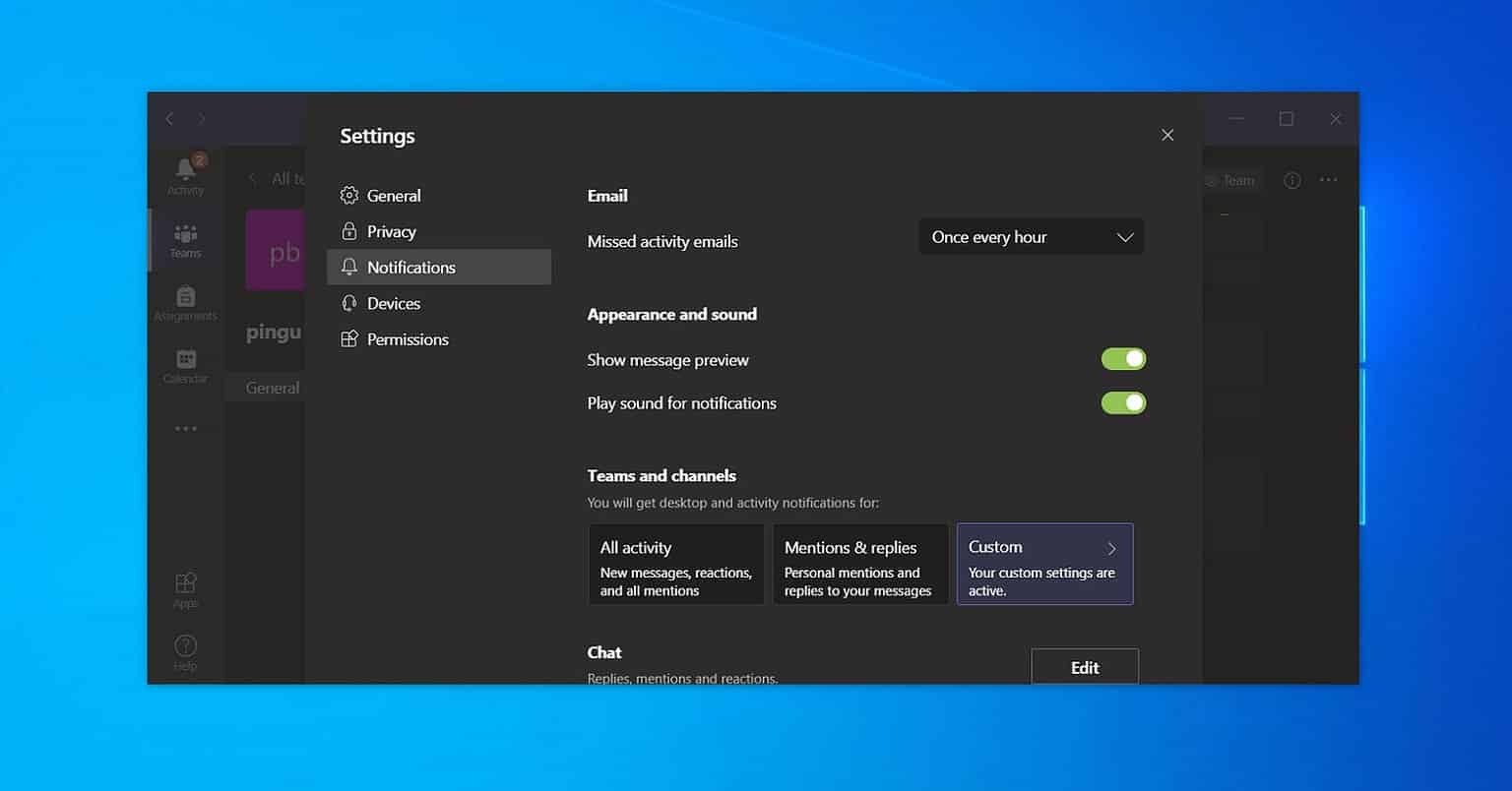Viewport: 1512px width, 791px height.
Task: Click the Edit button for Chat notifications
Action: point(1085,666)
